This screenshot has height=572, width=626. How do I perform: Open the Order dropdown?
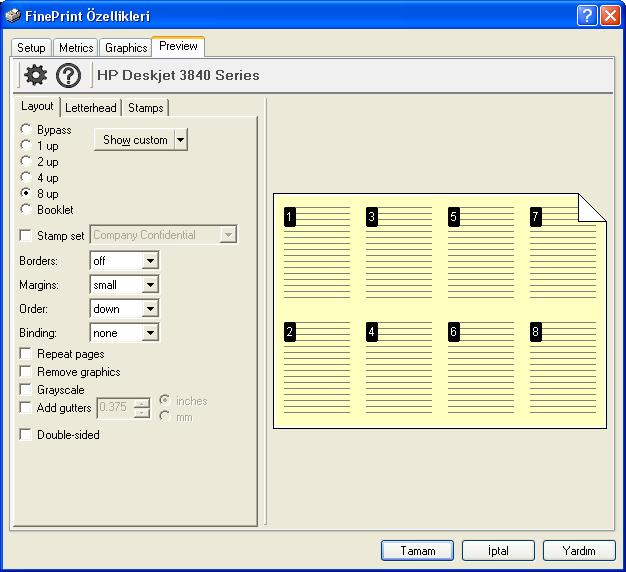tap(150, 309)
